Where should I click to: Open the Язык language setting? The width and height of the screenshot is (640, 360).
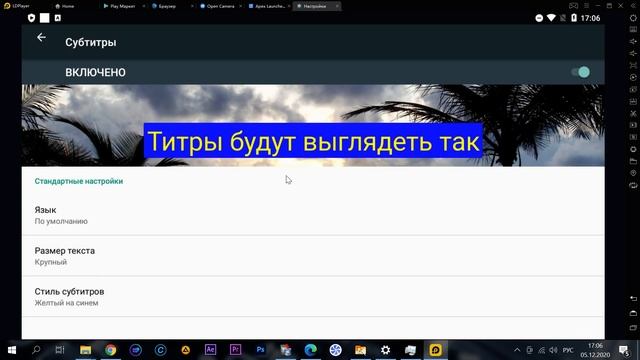[x=313, y=215]
